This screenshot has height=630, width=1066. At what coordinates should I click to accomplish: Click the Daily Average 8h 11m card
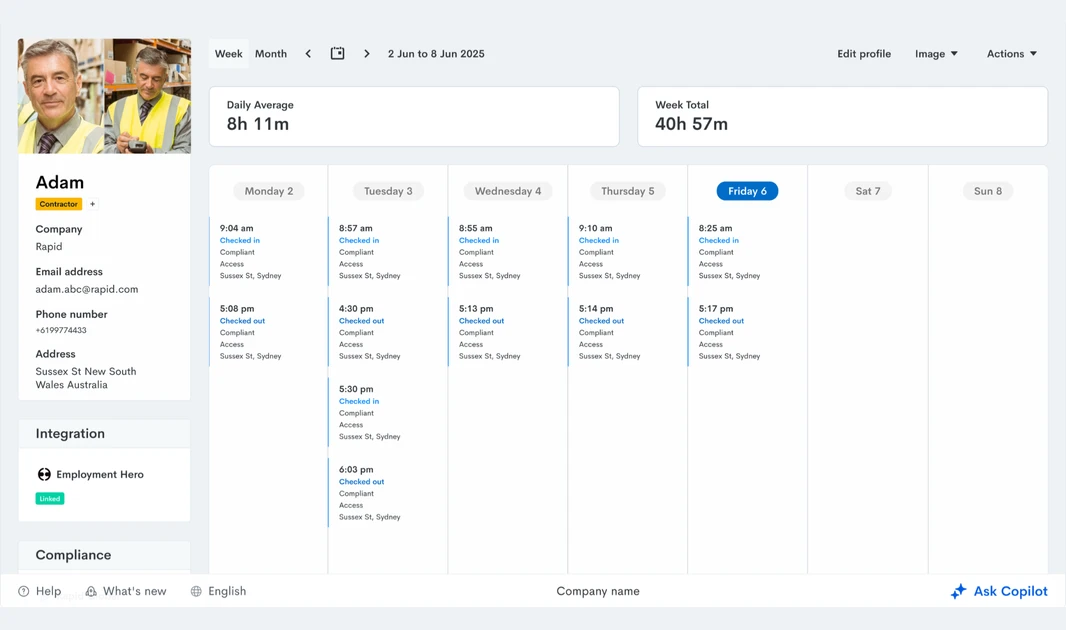414,116
